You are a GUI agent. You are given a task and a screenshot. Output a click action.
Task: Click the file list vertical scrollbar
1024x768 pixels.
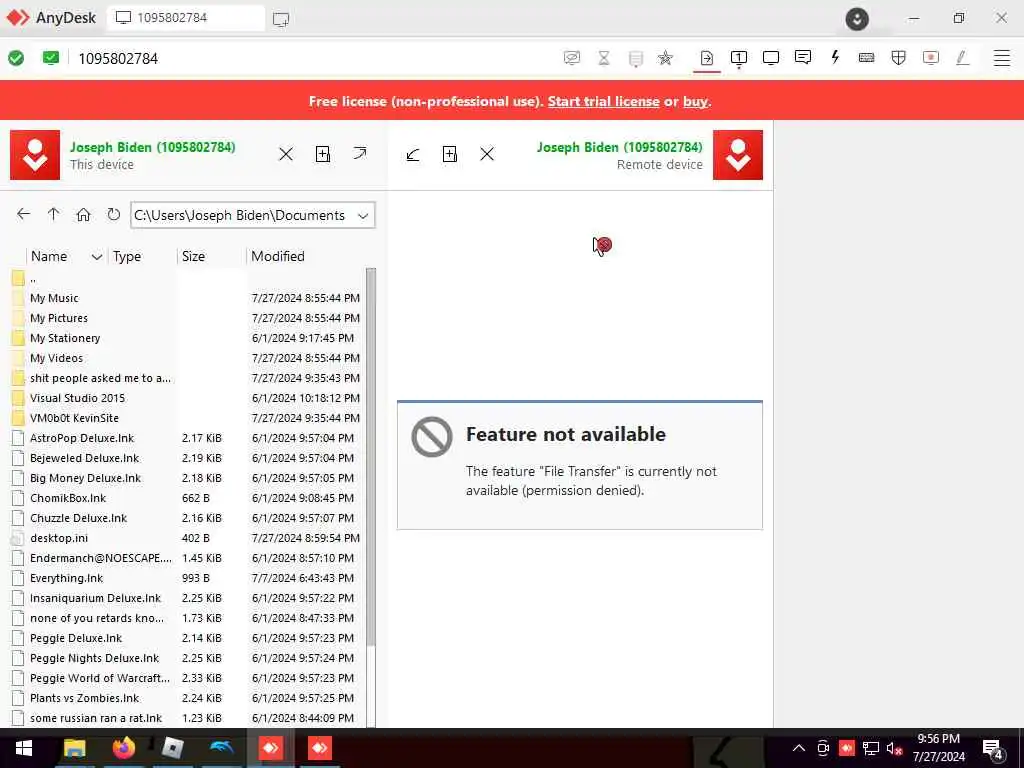click(x=371, y=457)
